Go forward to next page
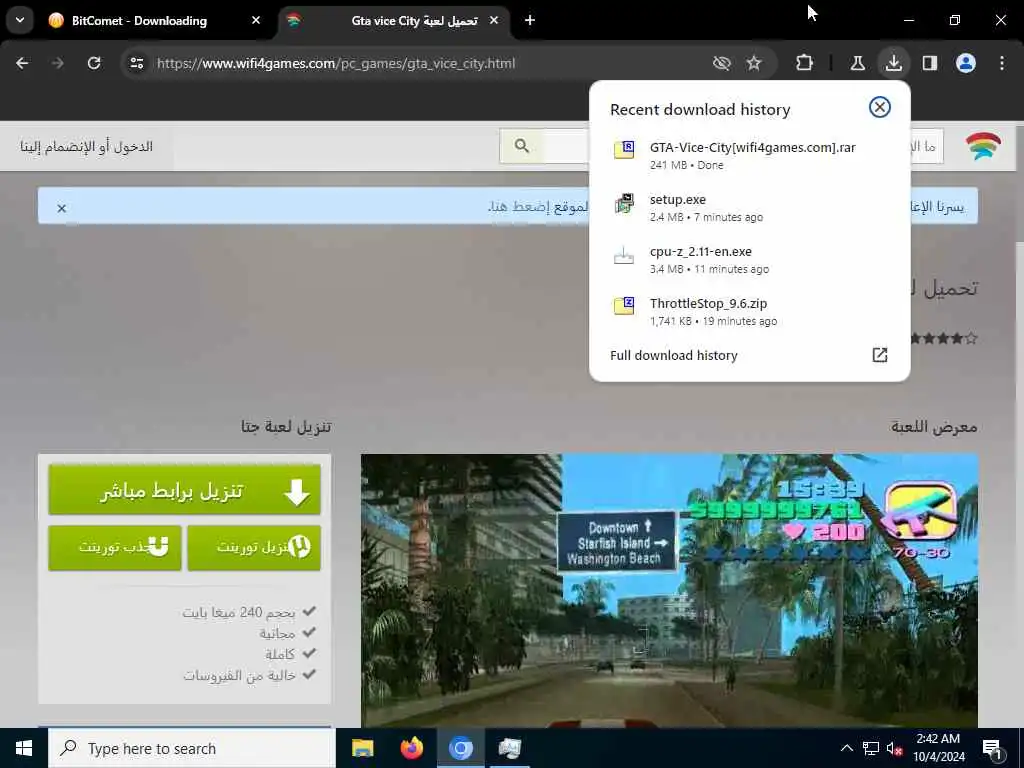This screenshot has width=1024, height=768. tap(58, 63)
